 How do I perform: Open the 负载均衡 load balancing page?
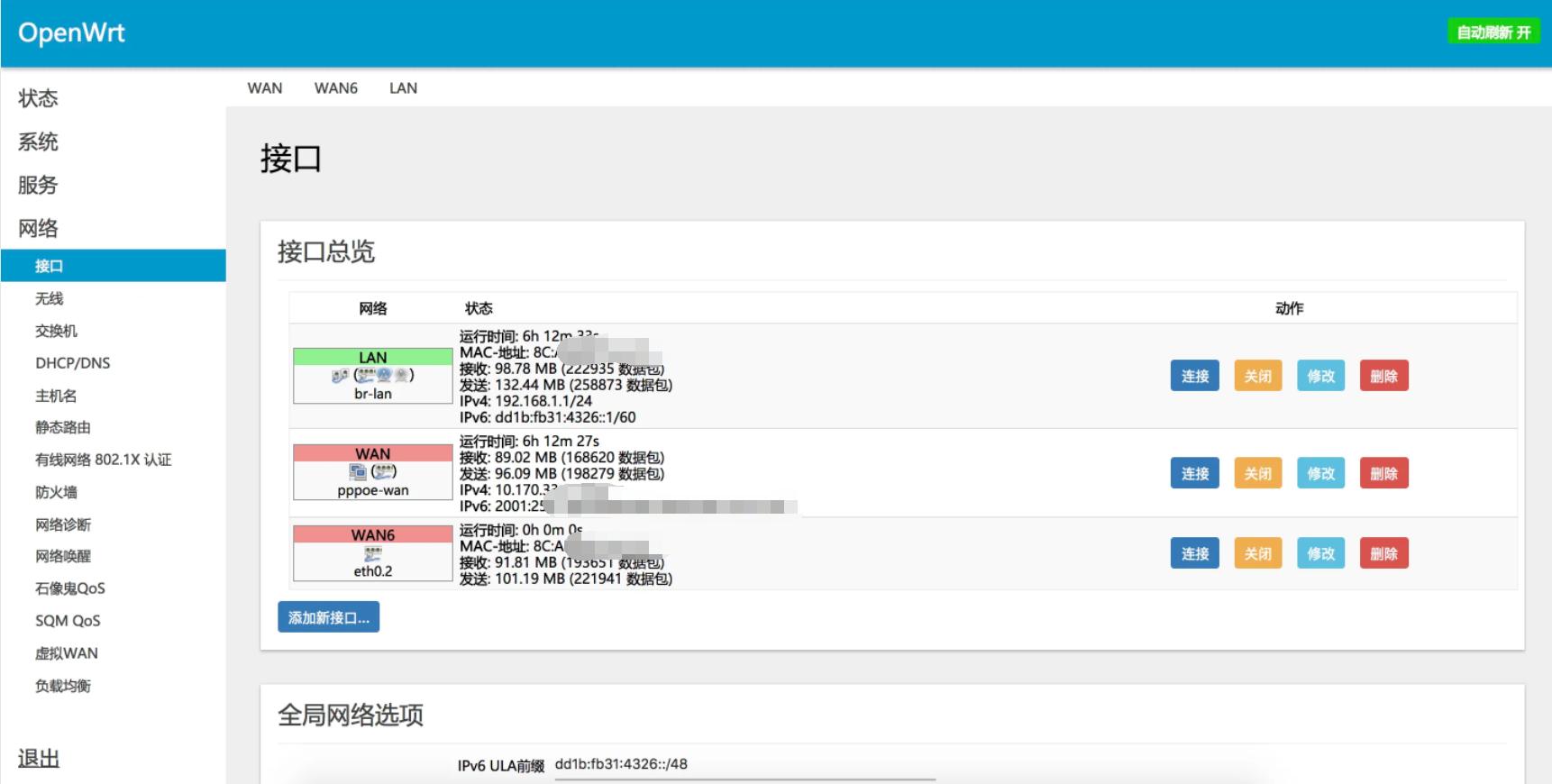pyautogui.click(x=63, y=686)
